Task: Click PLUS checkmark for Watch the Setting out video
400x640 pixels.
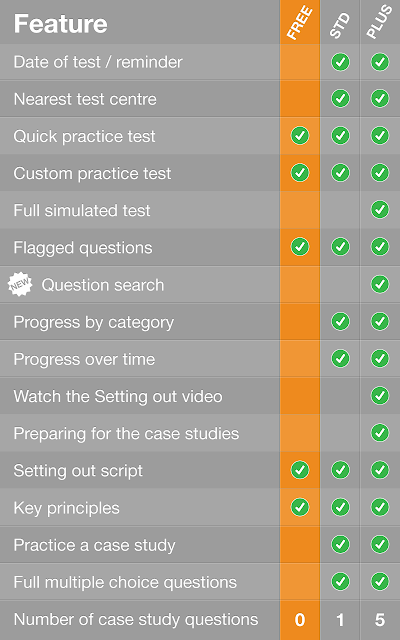Action: coord(380,396)
